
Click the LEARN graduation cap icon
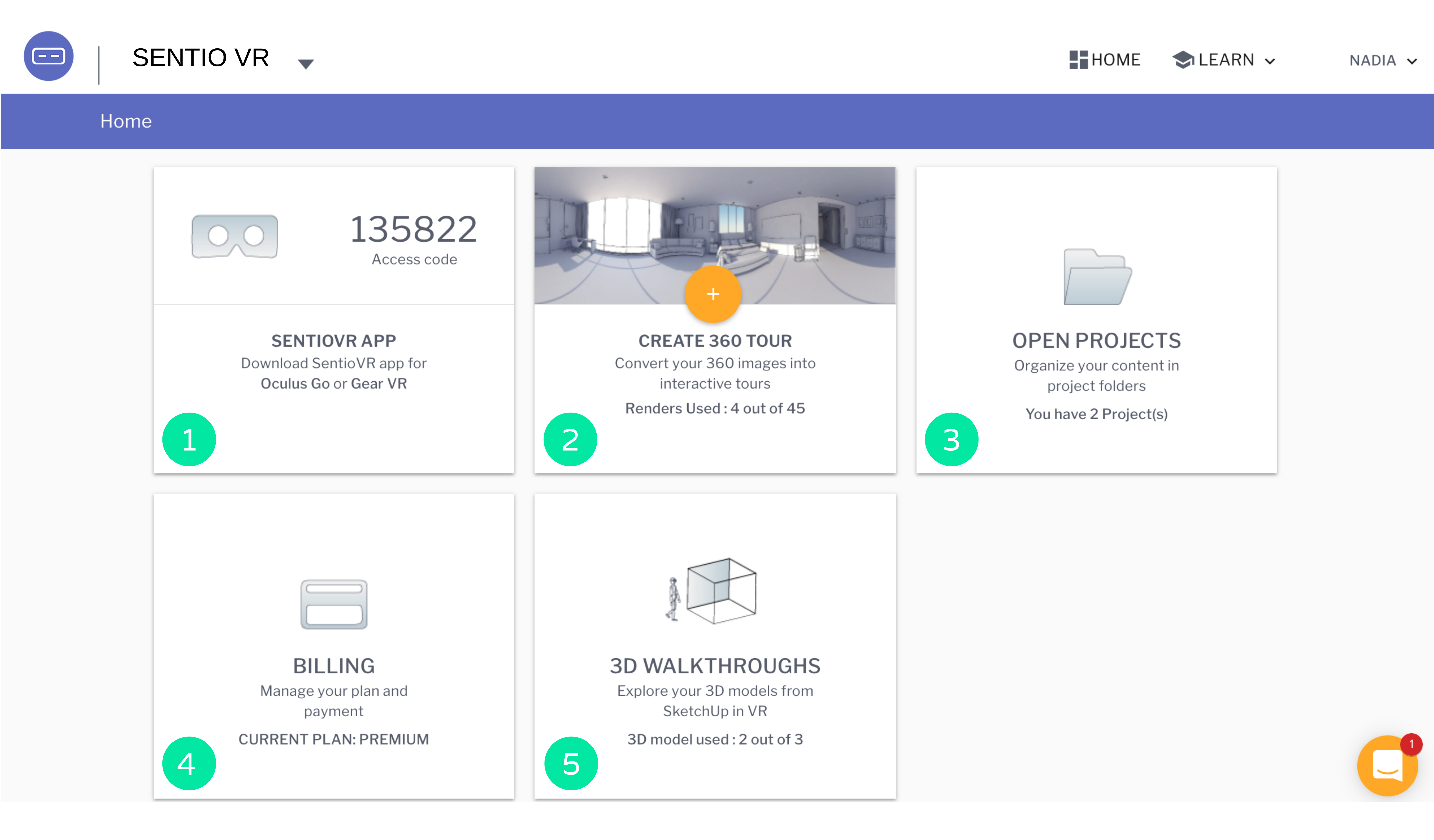coord(1183,60)
